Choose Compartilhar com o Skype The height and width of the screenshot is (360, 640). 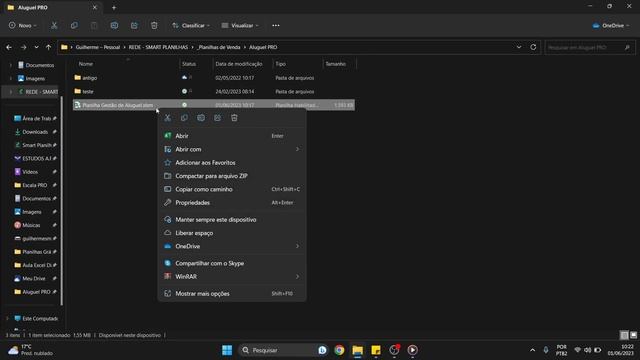[232, 263]
